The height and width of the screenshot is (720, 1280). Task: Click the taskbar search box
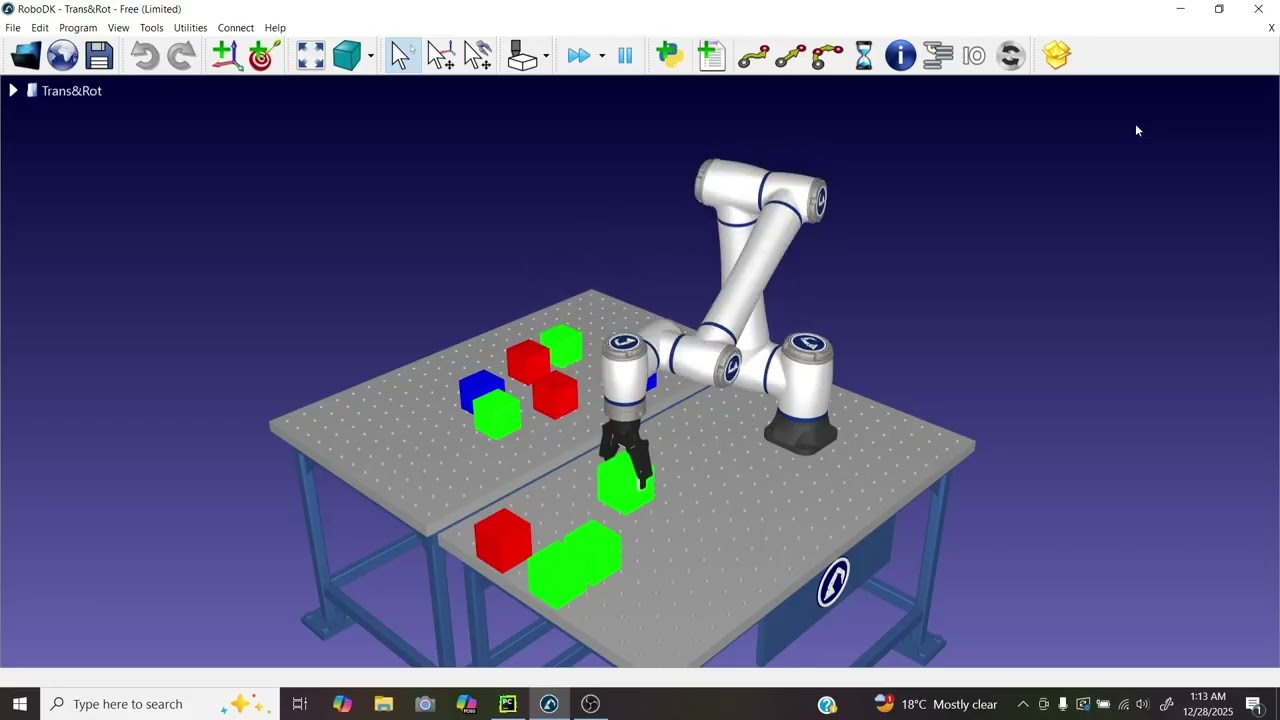tap(160, 704)
